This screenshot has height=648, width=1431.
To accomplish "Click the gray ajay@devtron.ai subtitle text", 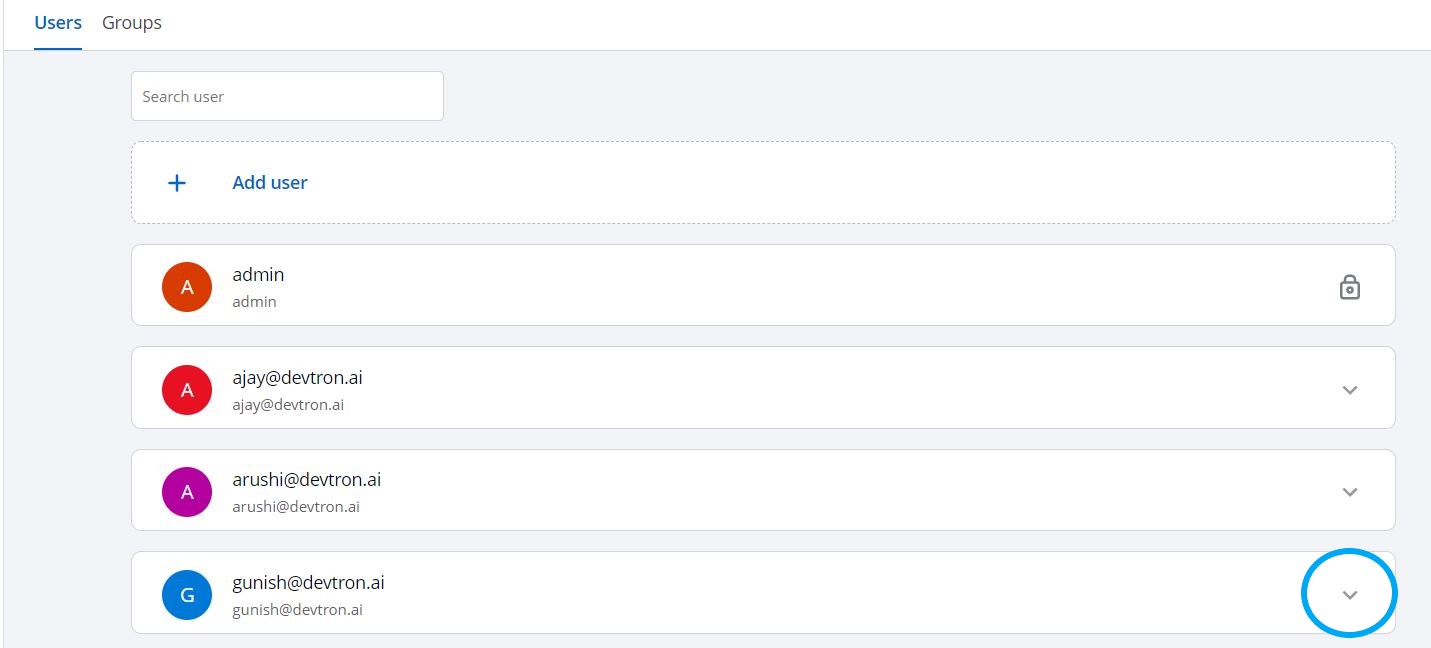I will pyautogui.click(x=288, y=405).
